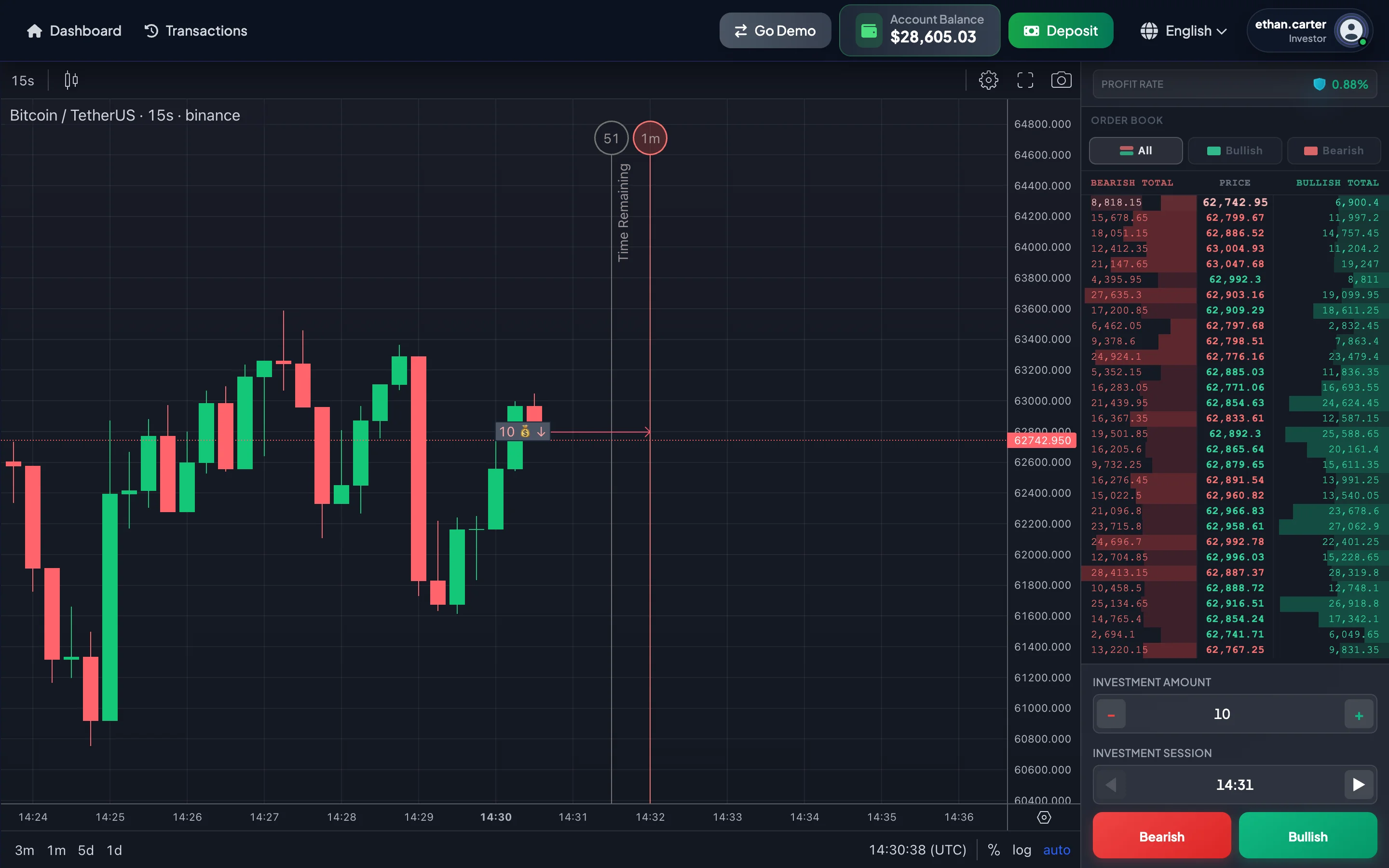Click the PROFIT RATE 0.88% value
The width and height of the screenshot is (1389, 868).
(1349, 84)
